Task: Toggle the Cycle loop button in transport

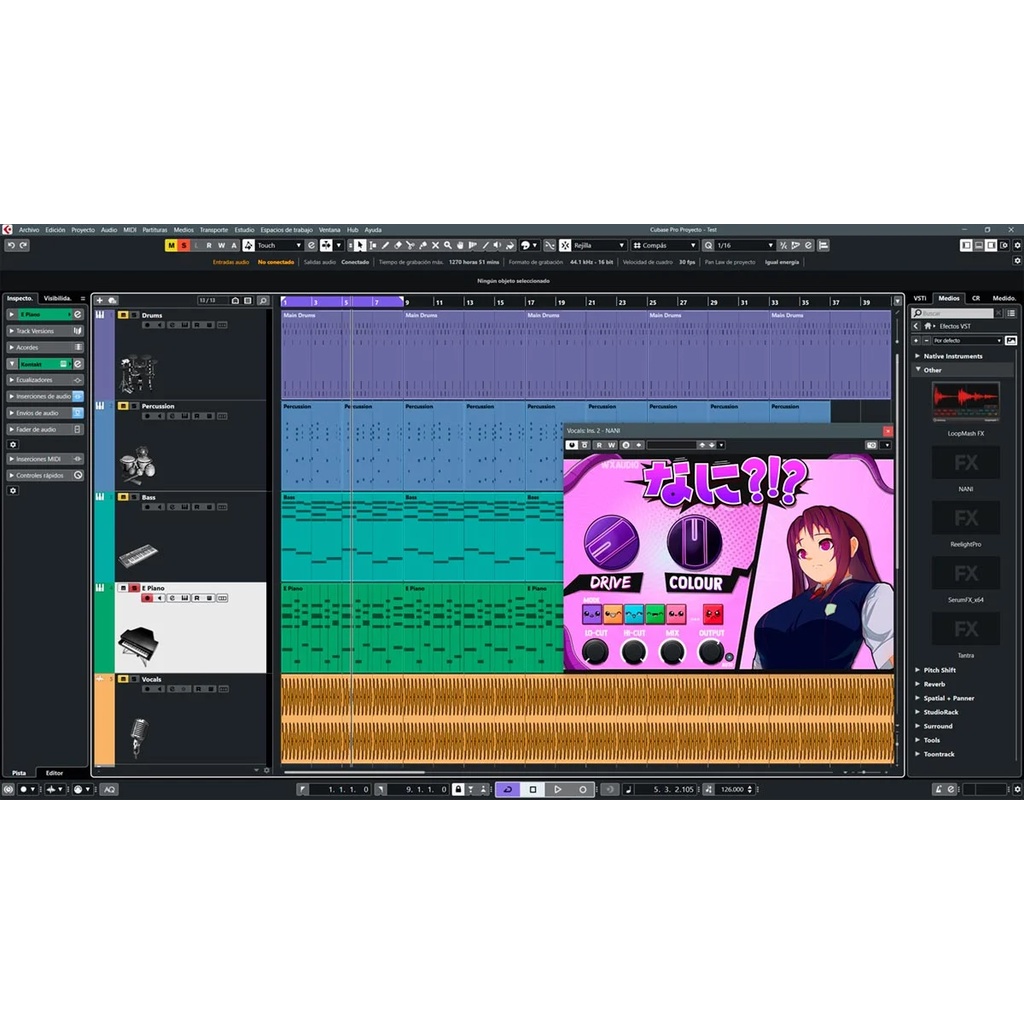Action: coord(507,789)
